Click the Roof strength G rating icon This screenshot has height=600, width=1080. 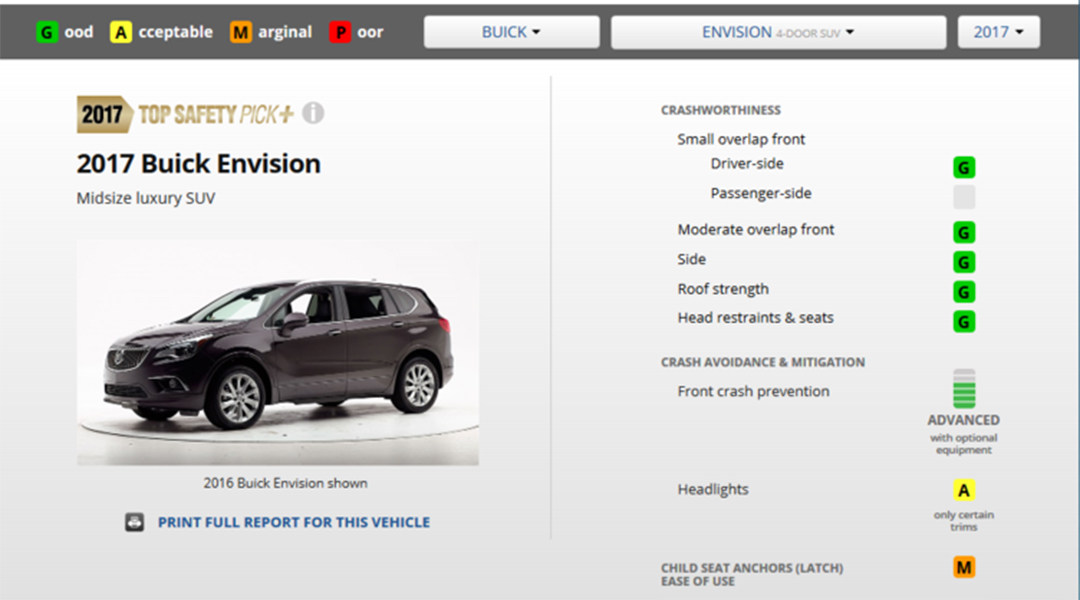pos(964,292)
